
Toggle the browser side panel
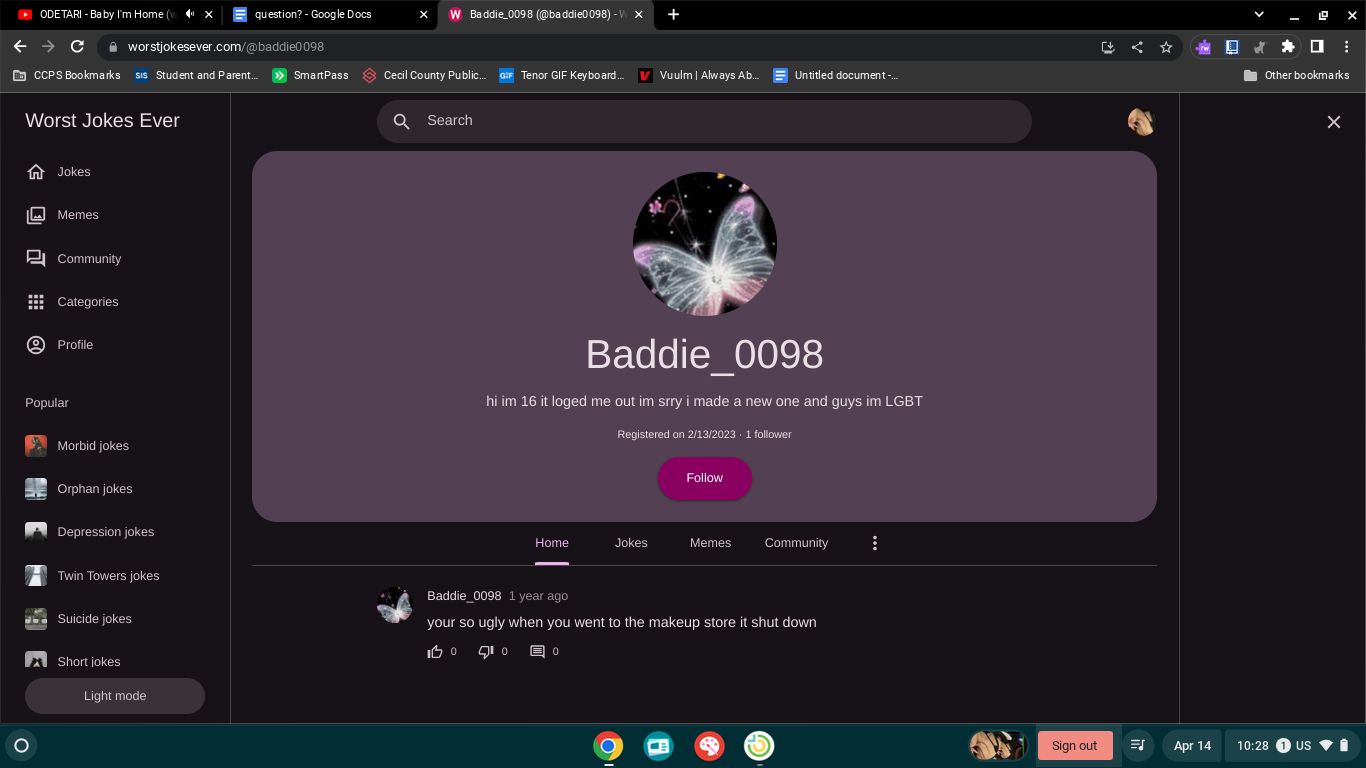click(x=1317, y=47)
